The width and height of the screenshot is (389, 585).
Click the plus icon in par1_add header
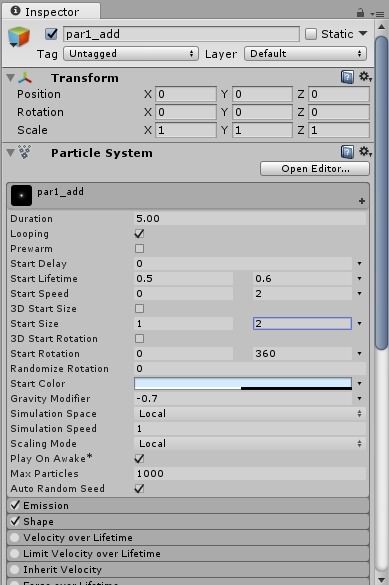tap(361, 201)
